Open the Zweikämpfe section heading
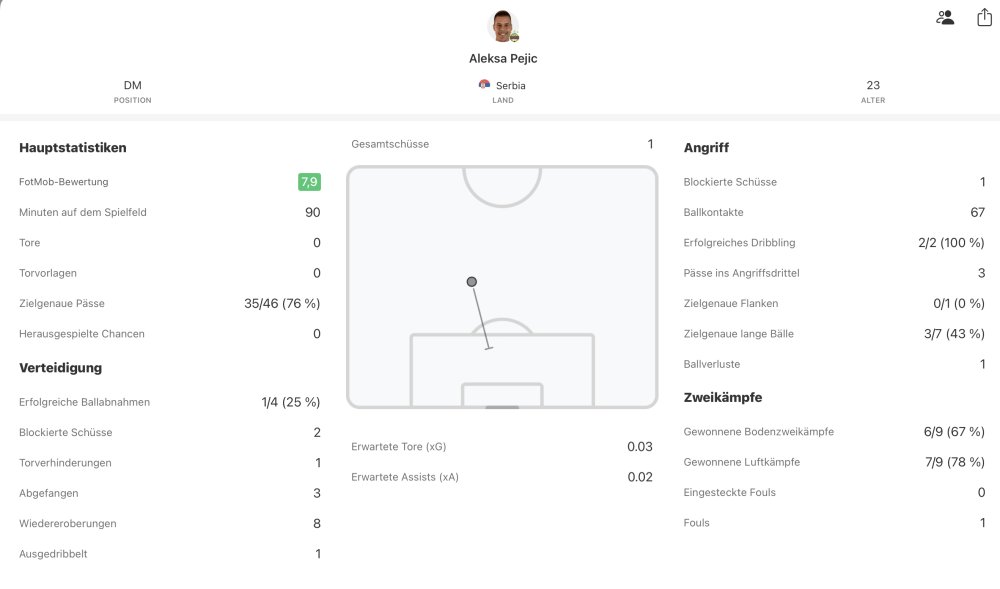This screenshot has height=589, width=1000. (x=723, y=397)
